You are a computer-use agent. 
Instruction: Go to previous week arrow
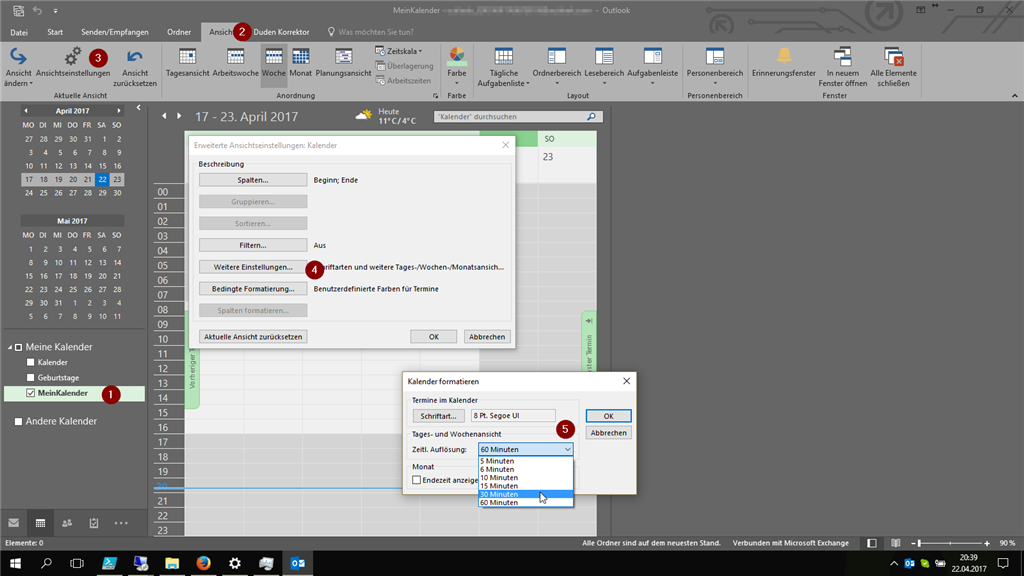click(x=164, y=116)
